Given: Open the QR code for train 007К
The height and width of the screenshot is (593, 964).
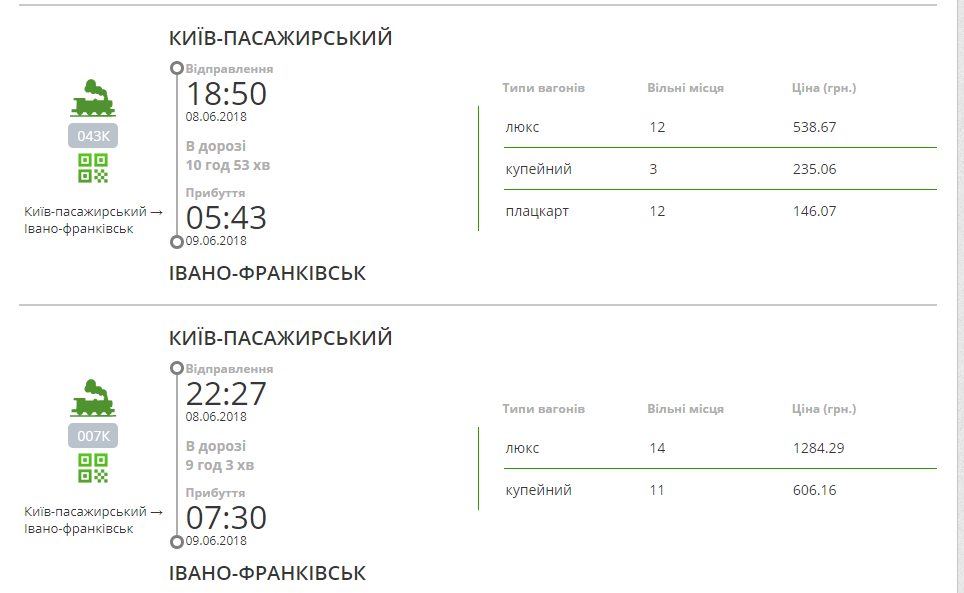Looking at the screenshot, I should (x=93, y=469).
